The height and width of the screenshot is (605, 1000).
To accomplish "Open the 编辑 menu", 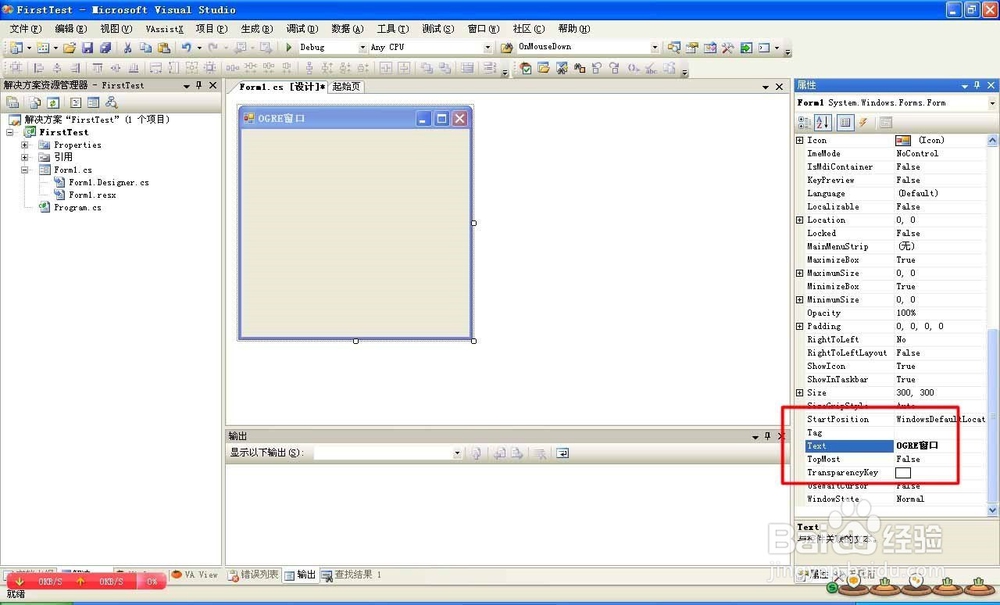I will point(71,29).
